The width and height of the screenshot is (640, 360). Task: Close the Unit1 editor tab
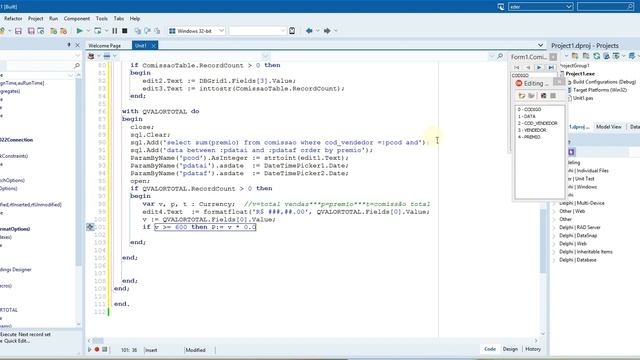[153, 45]
